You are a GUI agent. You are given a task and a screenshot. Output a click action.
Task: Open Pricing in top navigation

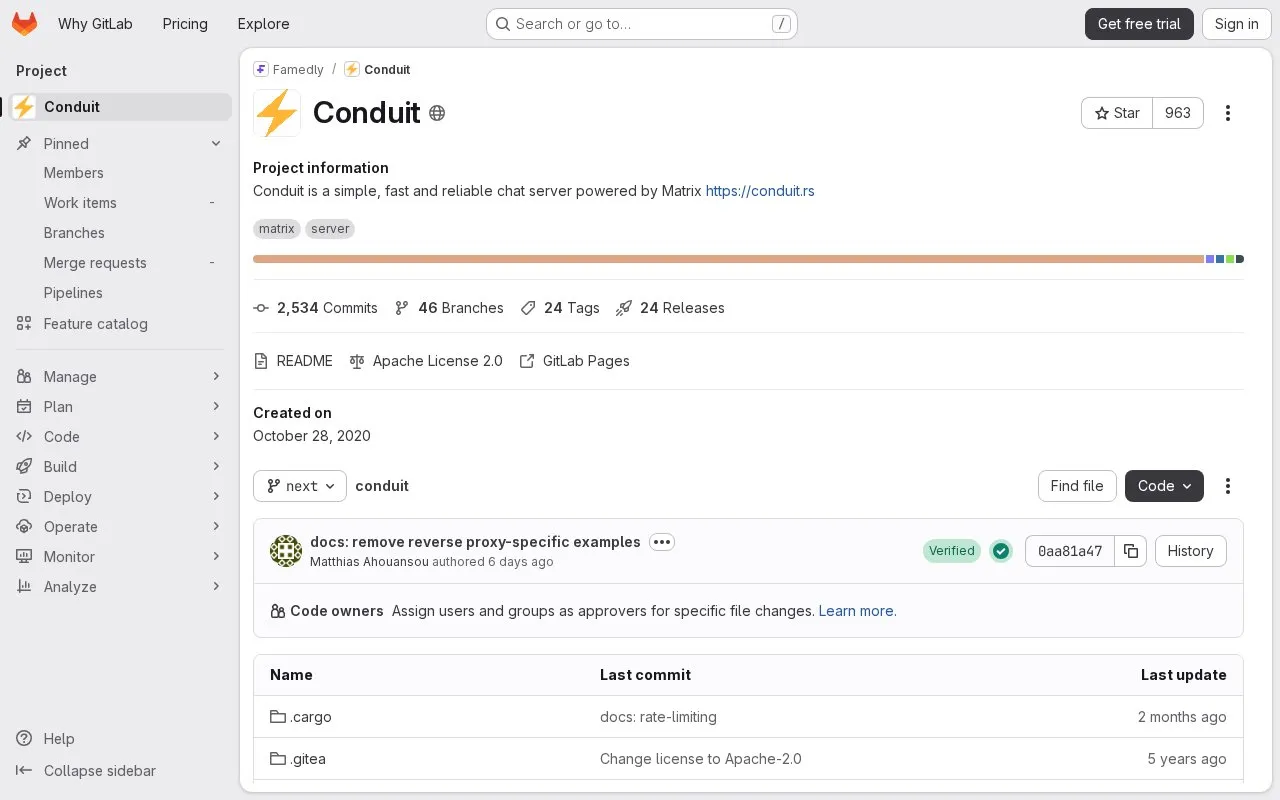coord(185,24)
